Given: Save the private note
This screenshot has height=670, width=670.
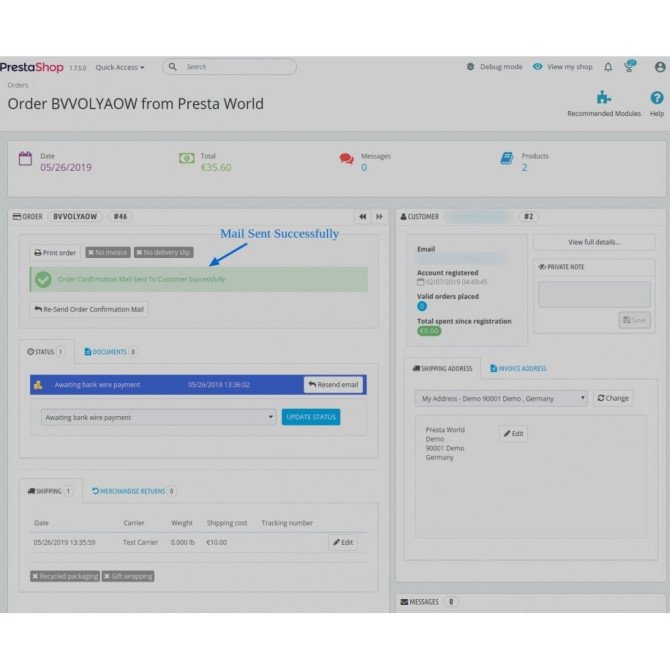Looking at the screenshot, I should click(x=635, y=320).
